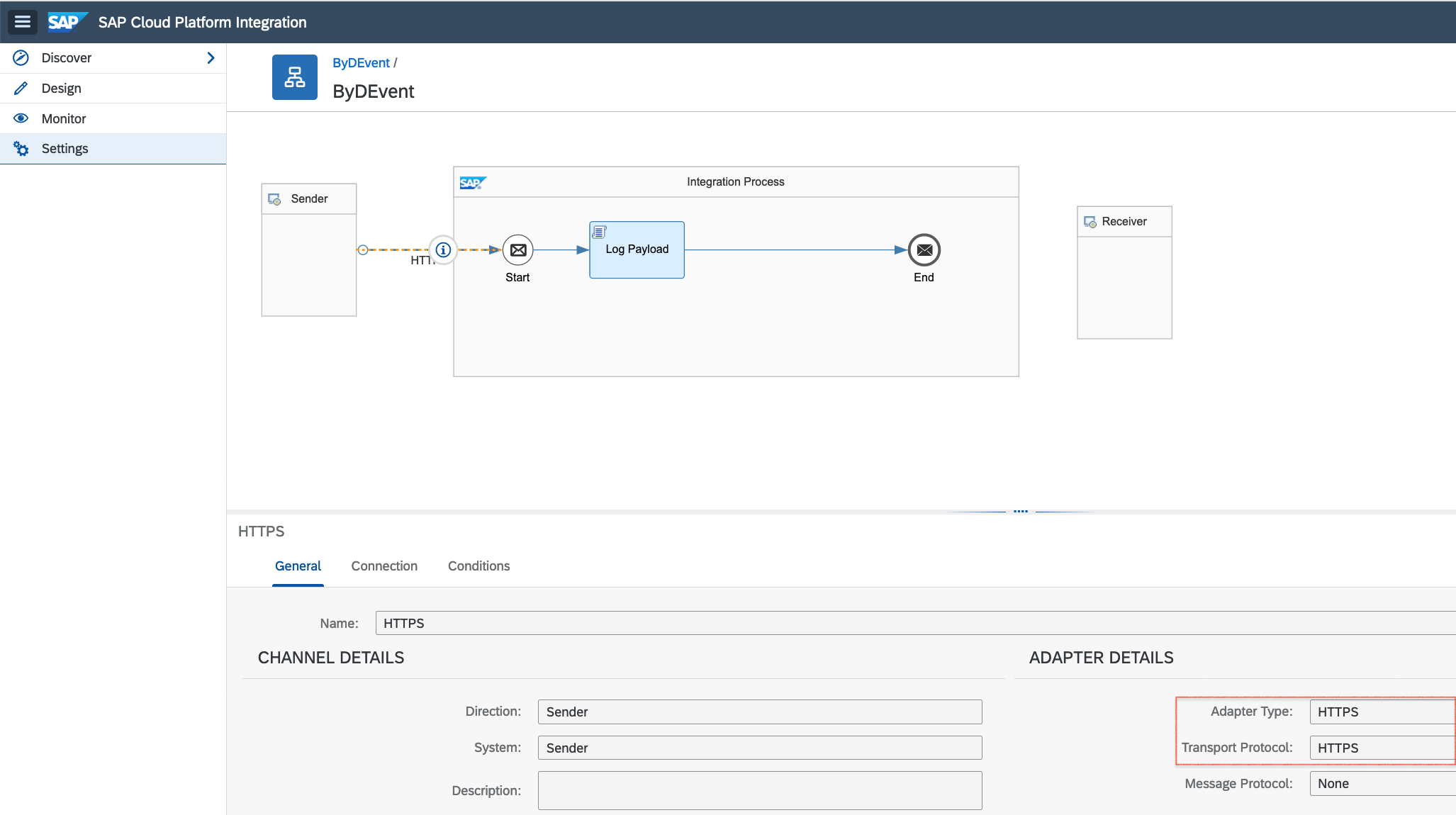This screenshot has height=815, width=1456.
Task: Click the ADAPTER DETAILS heading
Action: click(x=1102, y=658)
